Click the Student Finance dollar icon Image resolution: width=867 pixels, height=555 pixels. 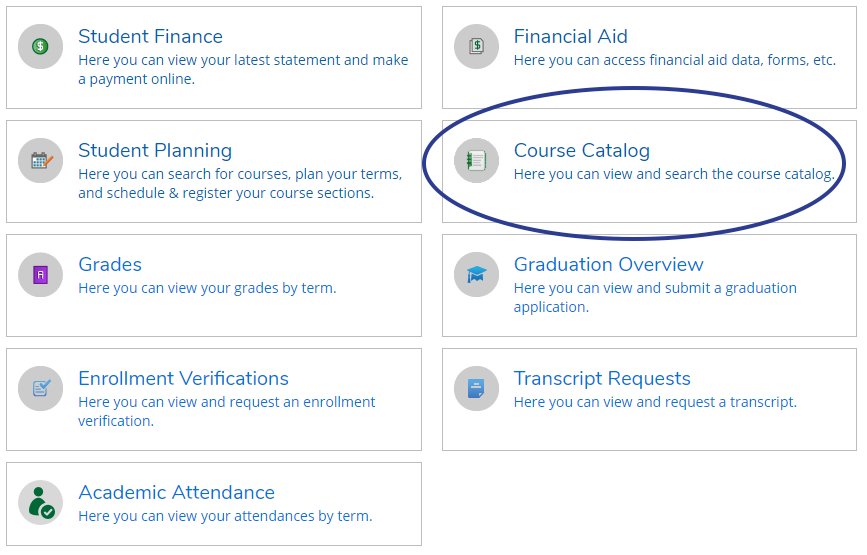[x=41, y=46]
